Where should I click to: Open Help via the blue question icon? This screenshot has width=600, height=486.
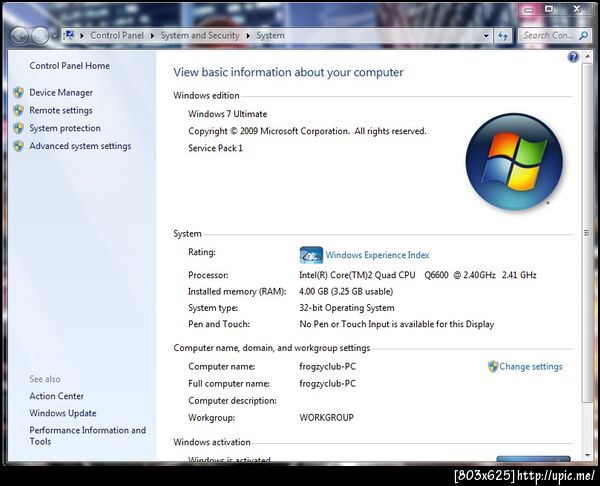click(x=573, y=57)
